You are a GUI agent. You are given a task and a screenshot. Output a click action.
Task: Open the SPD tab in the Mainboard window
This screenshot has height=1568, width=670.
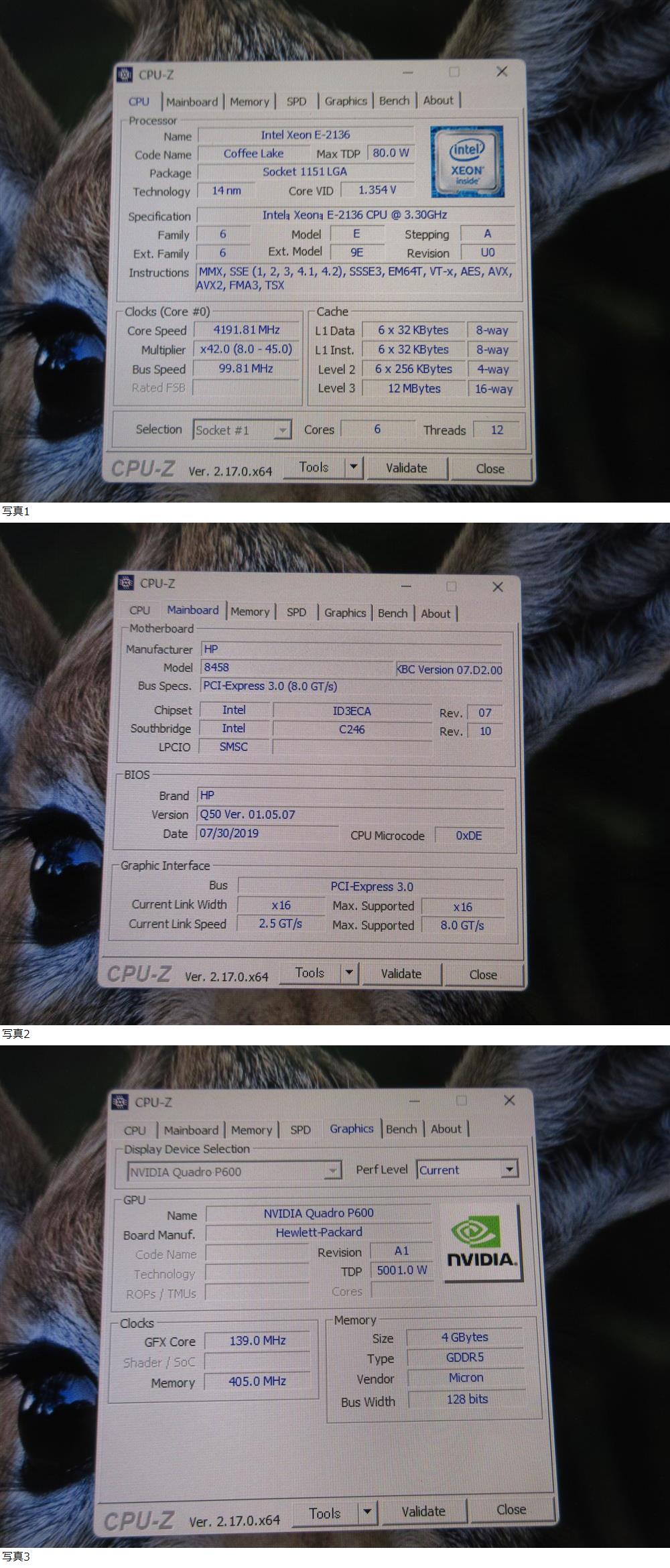(296, 612)
